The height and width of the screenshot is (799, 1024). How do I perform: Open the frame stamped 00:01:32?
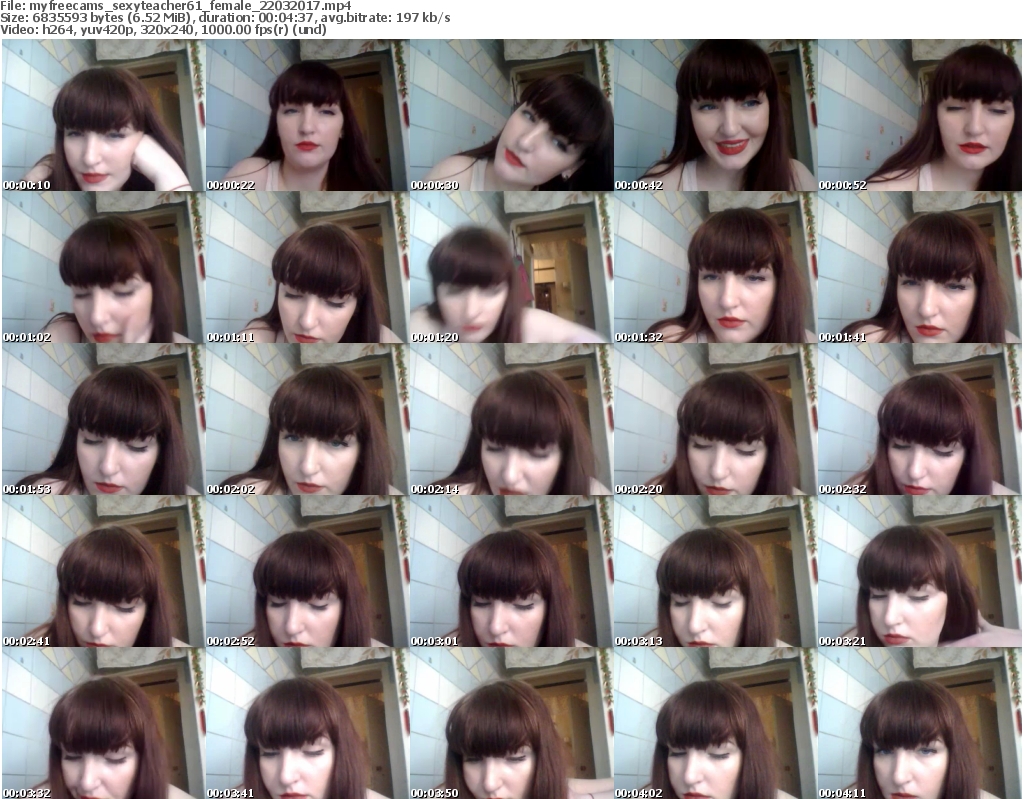click(x=716, y=267)
